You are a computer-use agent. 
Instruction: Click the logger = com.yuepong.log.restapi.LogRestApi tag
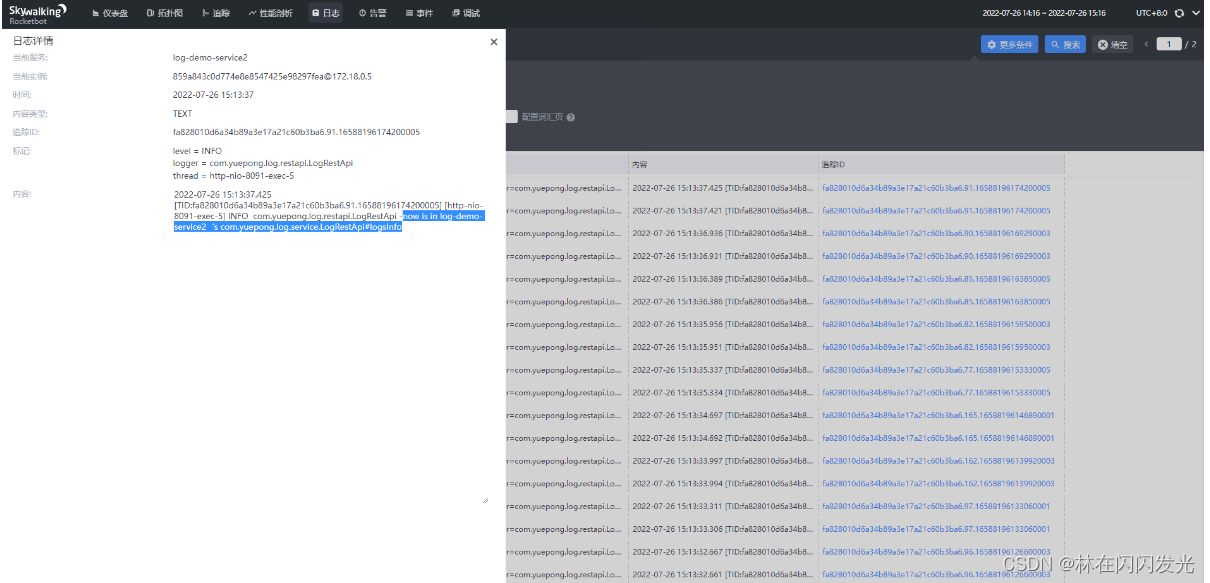(x=263, y=163)
